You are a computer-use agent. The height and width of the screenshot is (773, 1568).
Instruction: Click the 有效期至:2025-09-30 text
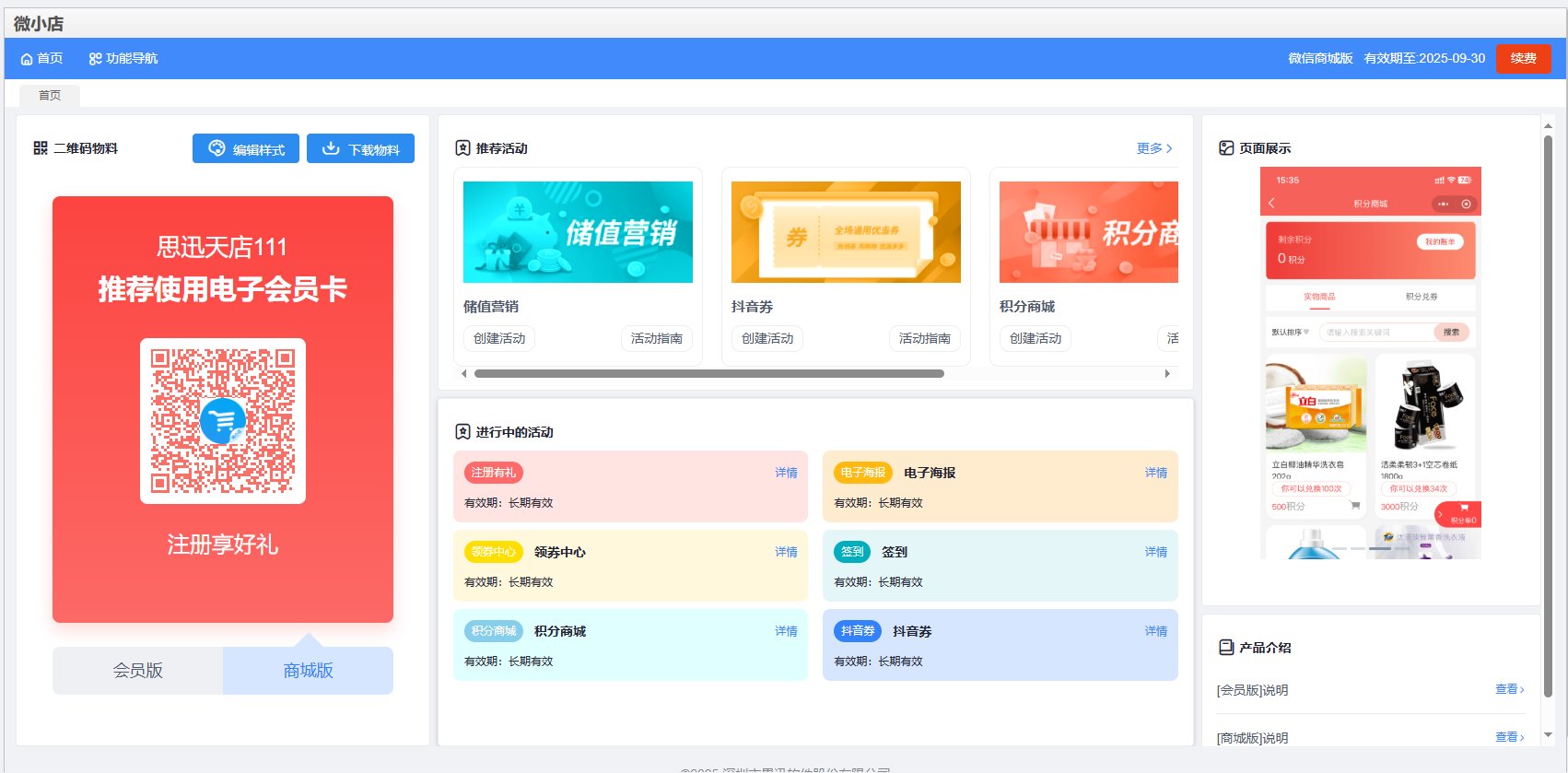(x=1424, y=58)
